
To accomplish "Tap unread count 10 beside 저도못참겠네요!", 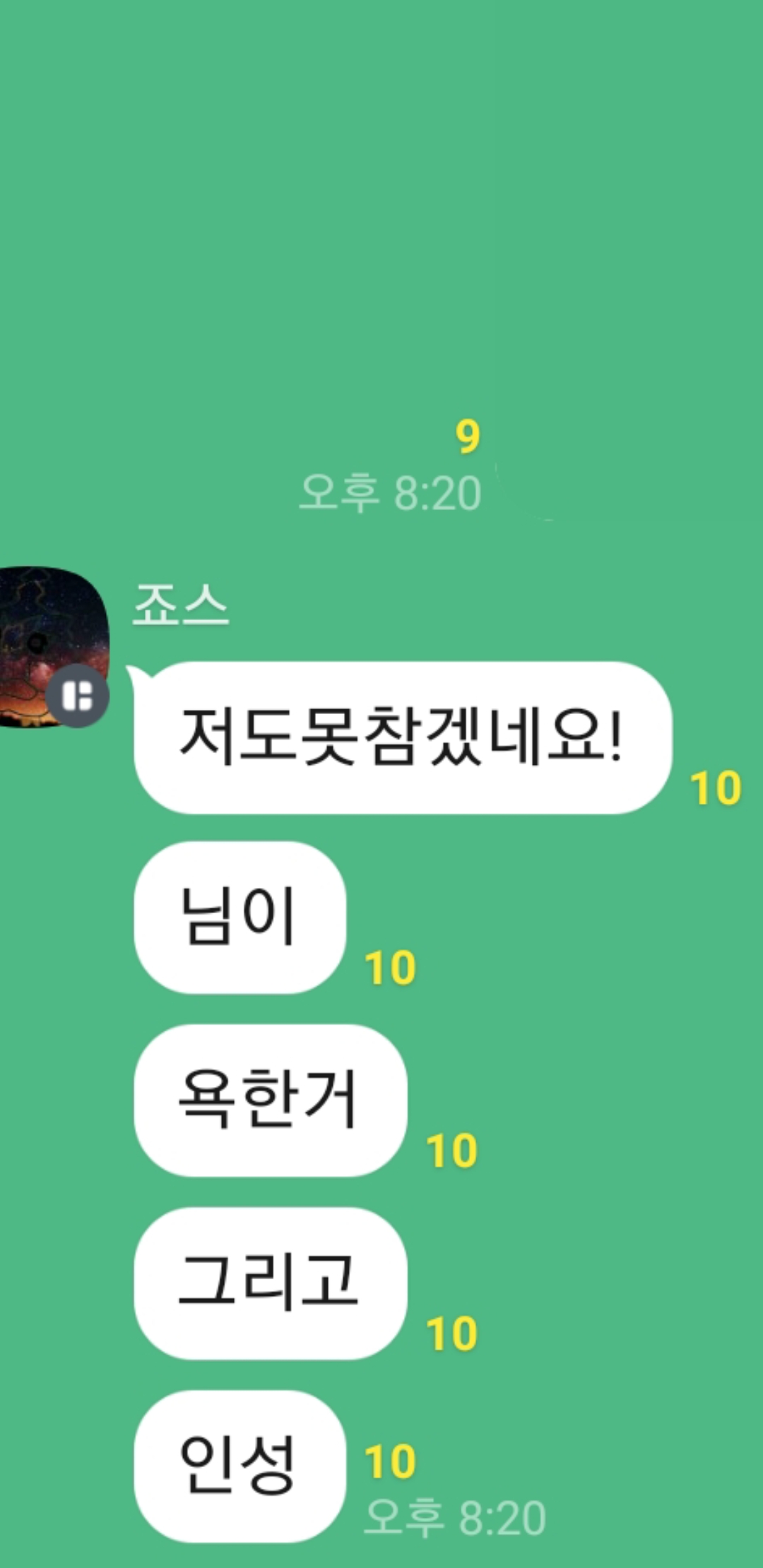I will pos(716,788).
